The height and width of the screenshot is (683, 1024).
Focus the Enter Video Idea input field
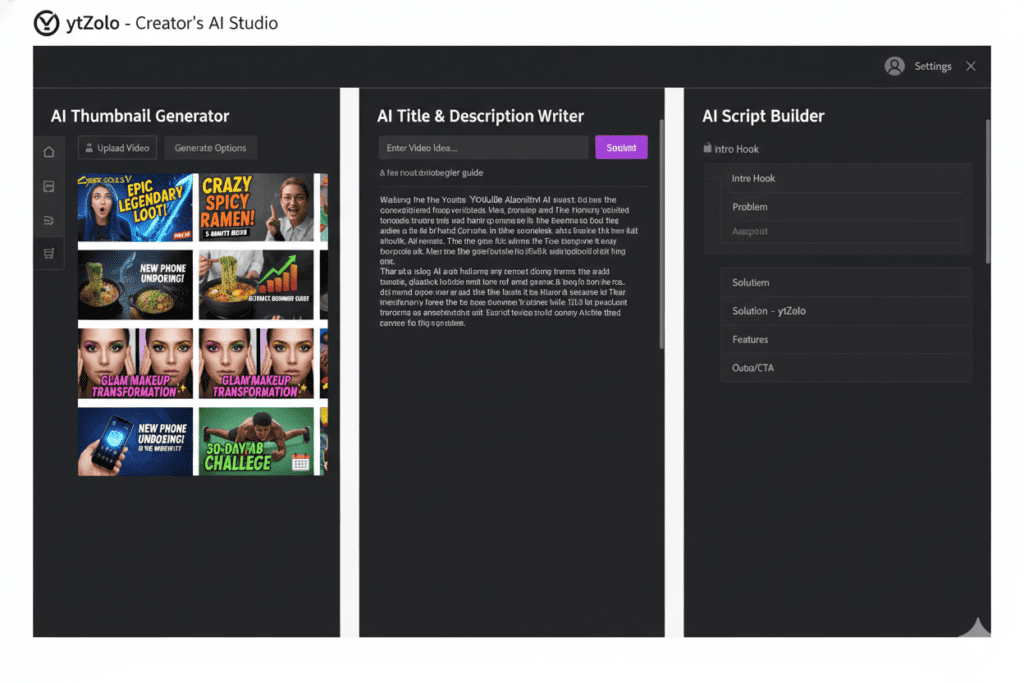[483, 148]
